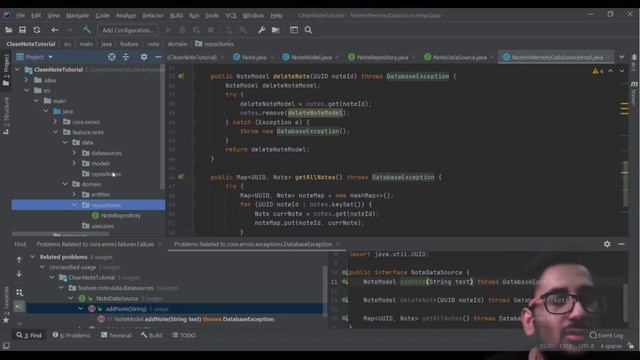
Task: Open the Event Log from the status bar
Action: [x=606, y=336]
